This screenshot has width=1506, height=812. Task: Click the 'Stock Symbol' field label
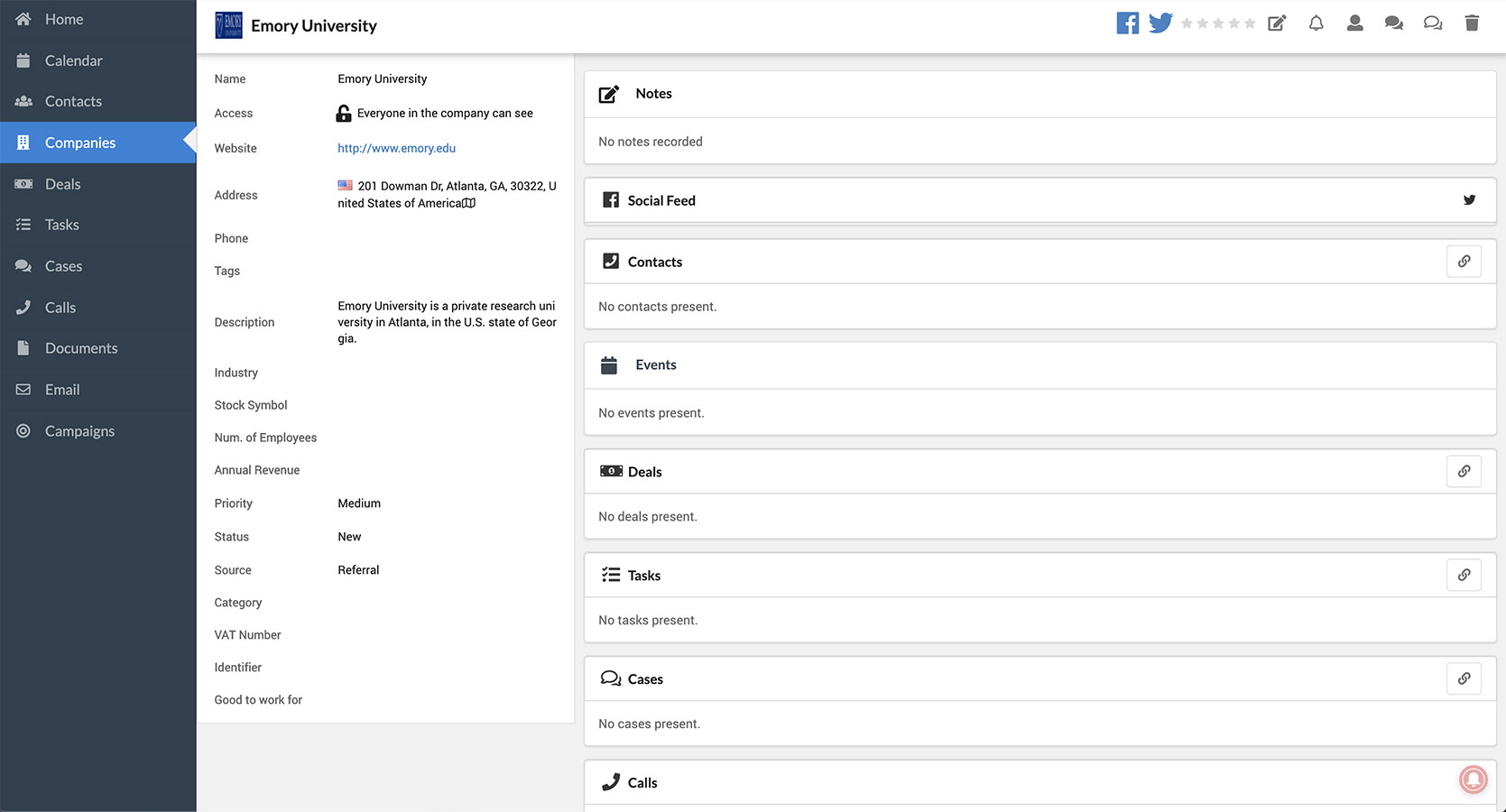pyautogui.click(x=251, y=405)
